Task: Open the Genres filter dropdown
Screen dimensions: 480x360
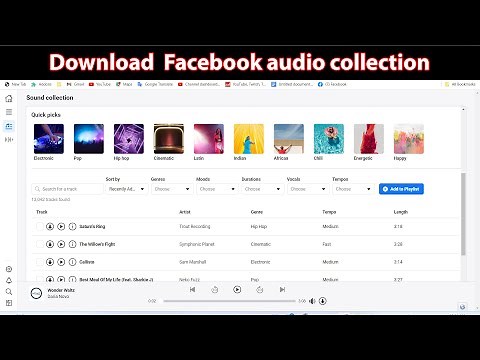Action: point(172,189)
